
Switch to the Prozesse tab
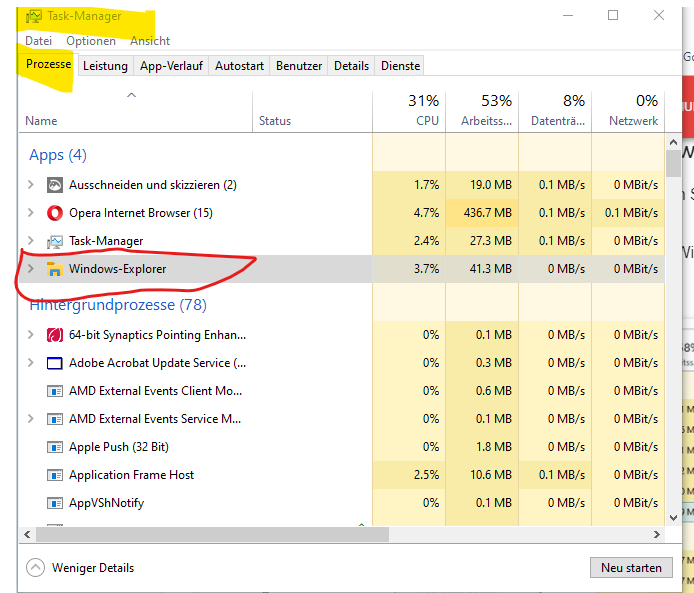pos(48,64)
